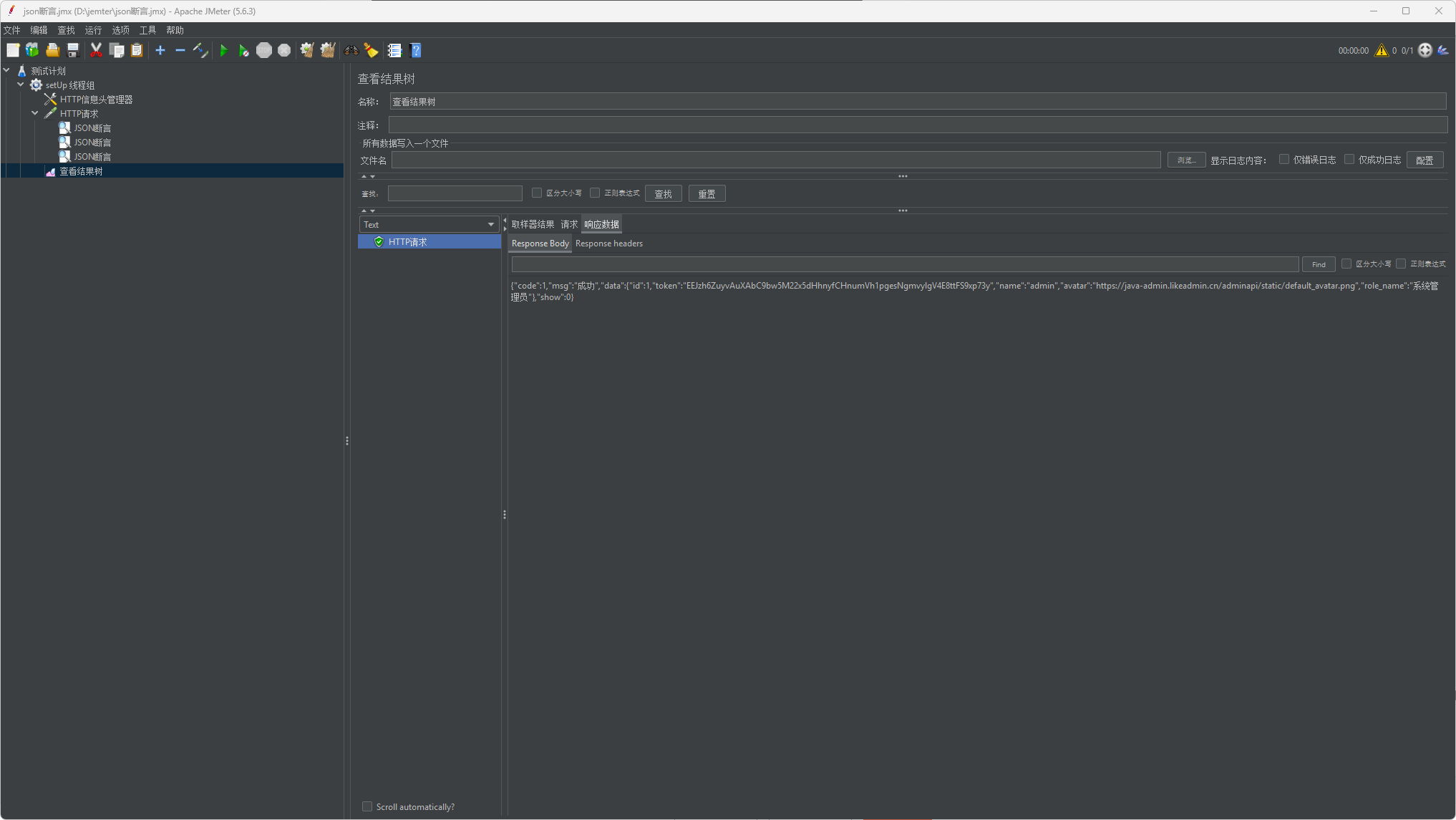Click the 配置 button

click(x=1425, y=160)
